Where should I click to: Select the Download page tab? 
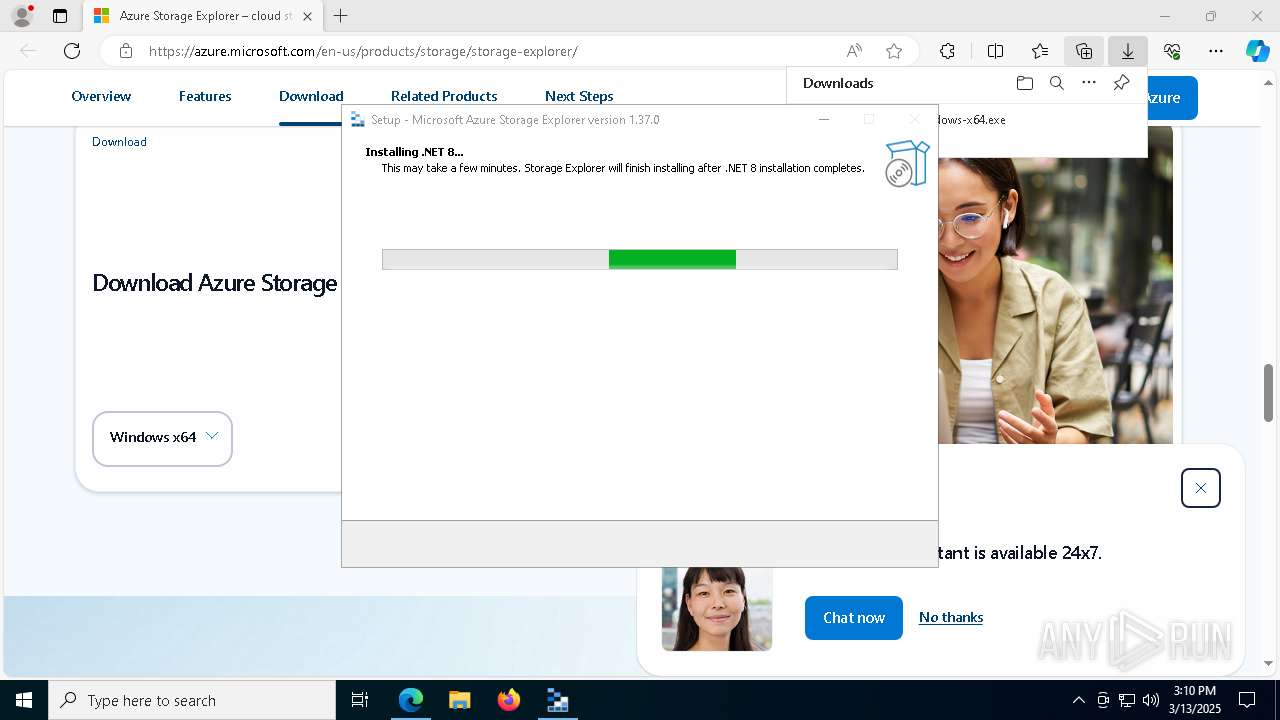[311, 96]
